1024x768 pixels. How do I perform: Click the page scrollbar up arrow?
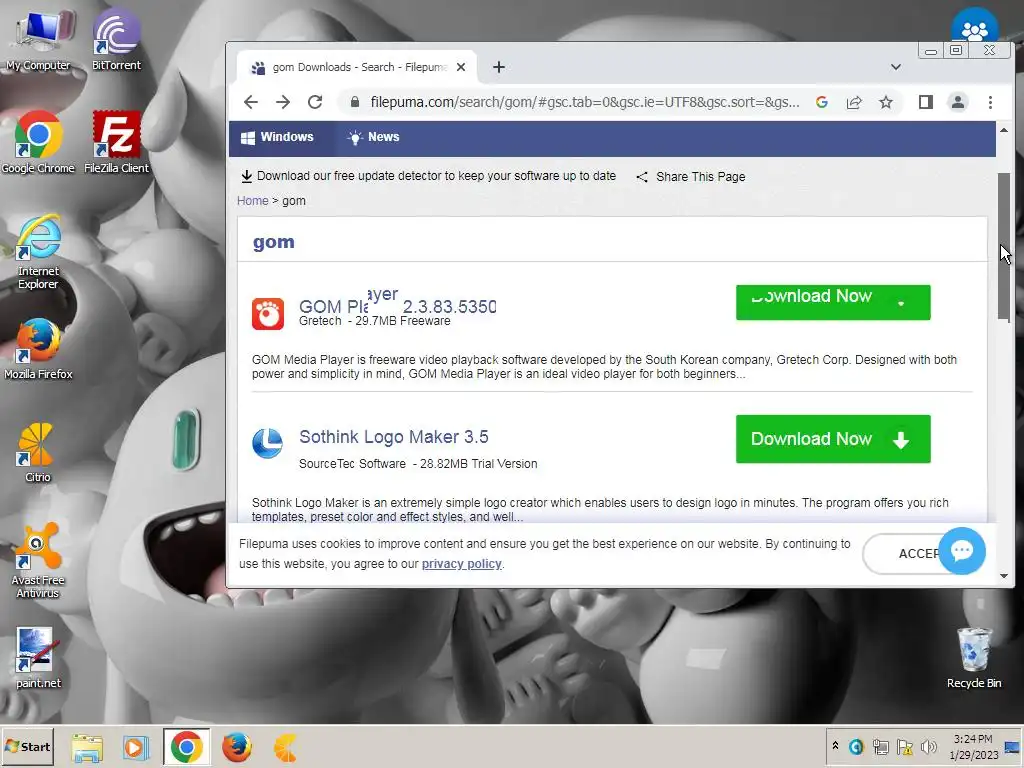tap(1004, 131)
